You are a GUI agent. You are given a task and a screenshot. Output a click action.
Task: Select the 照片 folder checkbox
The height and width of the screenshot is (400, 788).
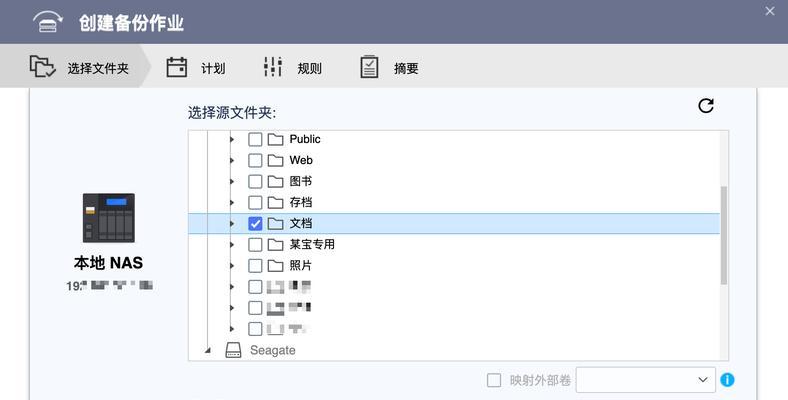tap(255, 266)
